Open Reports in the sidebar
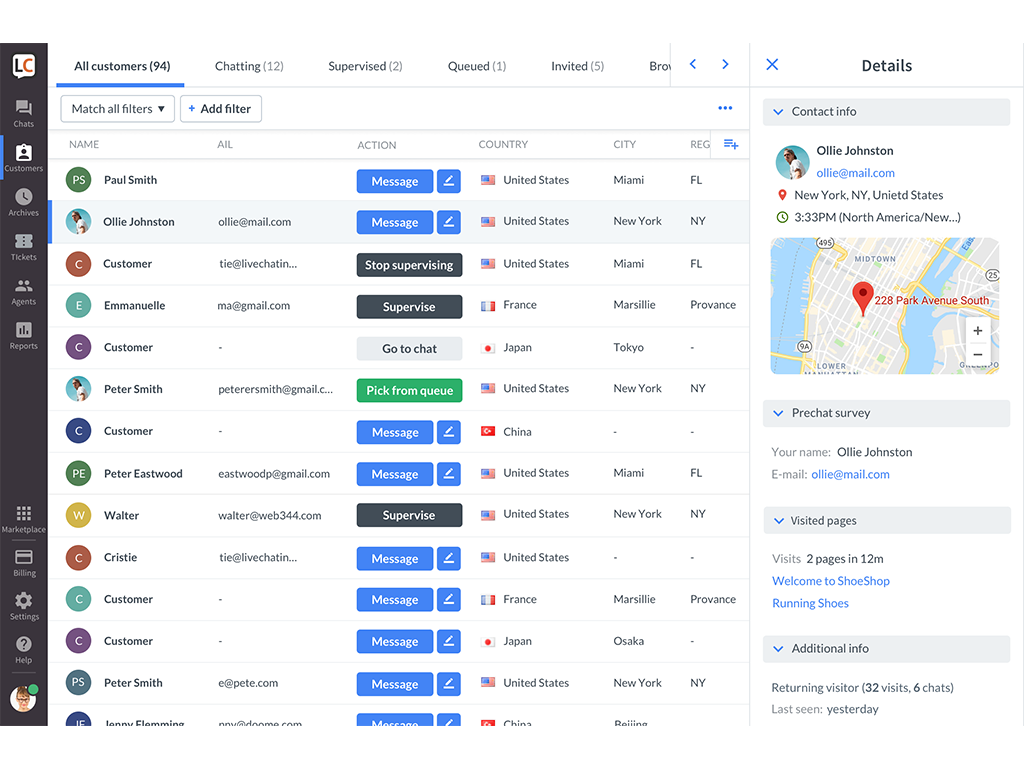The image size is (1024, 768). 23,335
